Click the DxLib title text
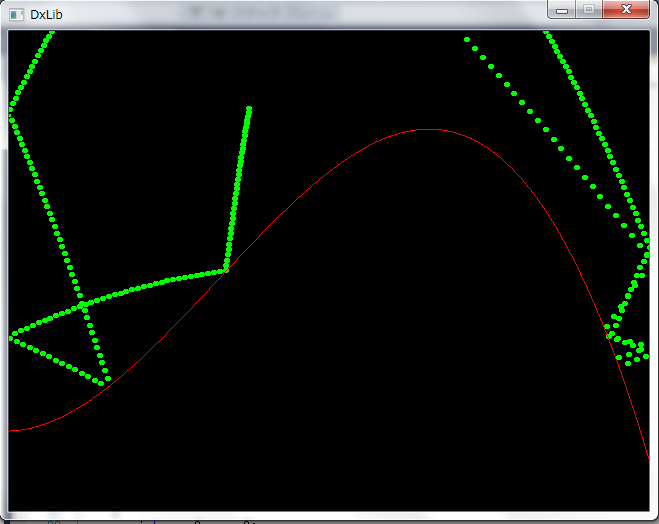Image resolution: width=659 pixels, height=524 pixels. click(47, 13)
